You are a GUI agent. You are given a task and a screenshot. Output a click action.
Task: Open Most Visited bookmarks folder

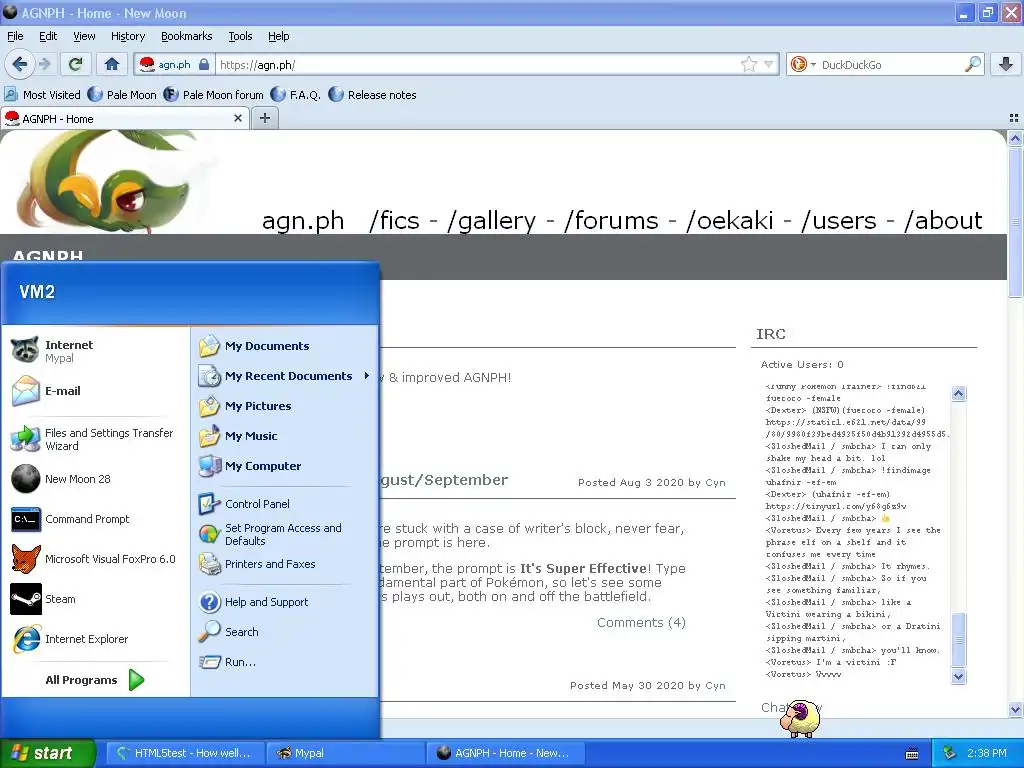tap(42, 95)
